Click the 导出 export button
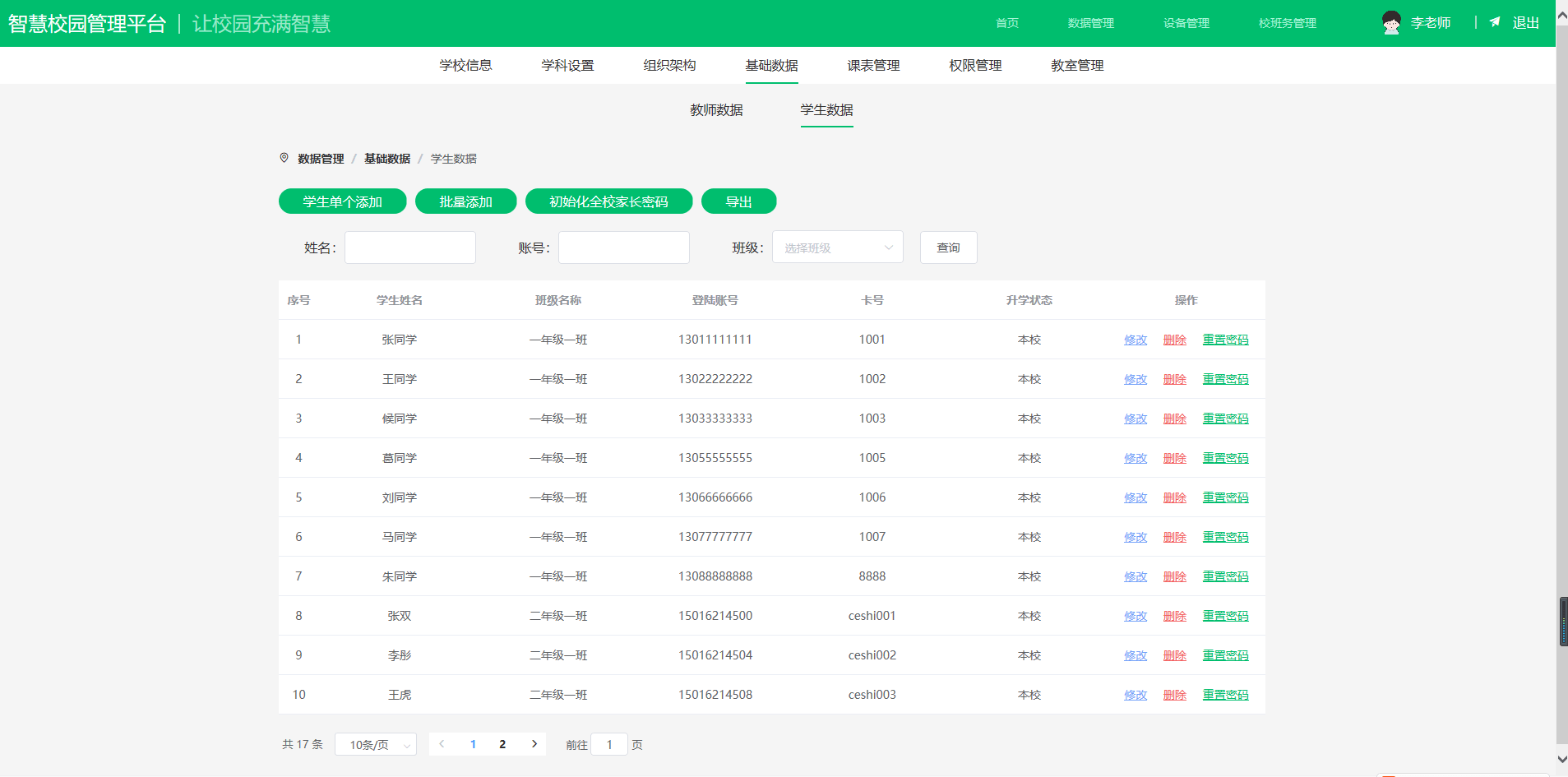Image resolution: width=1568 pixels, height=777 pixels. 738,201
